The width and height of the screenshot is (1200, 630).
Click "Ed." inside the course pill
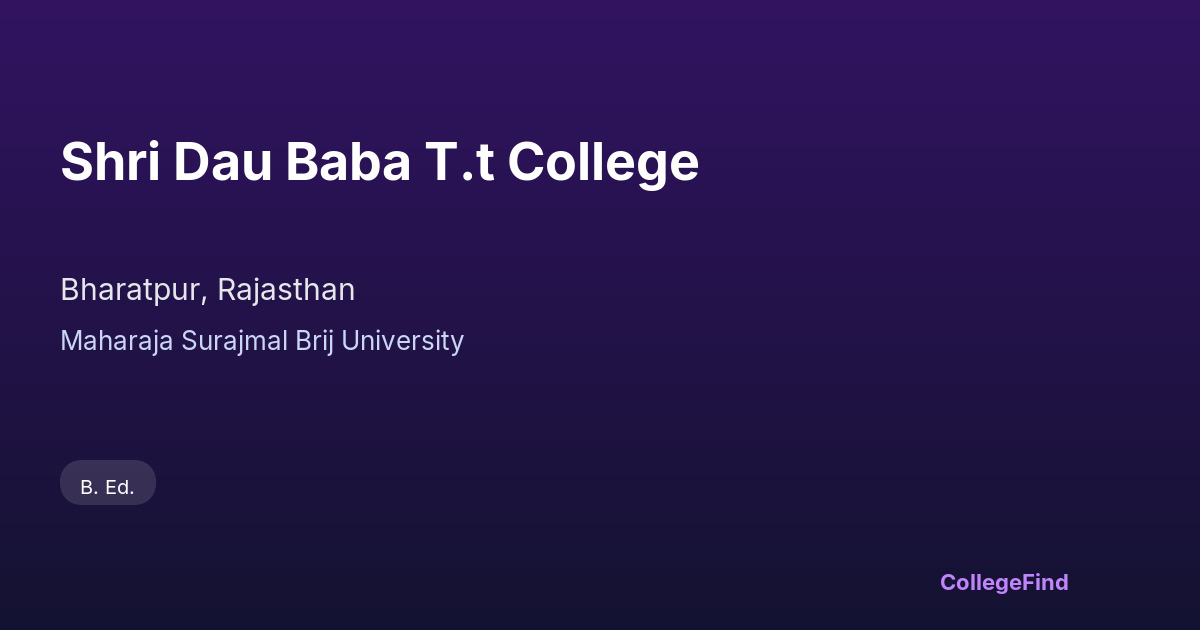tap(119, 488)
